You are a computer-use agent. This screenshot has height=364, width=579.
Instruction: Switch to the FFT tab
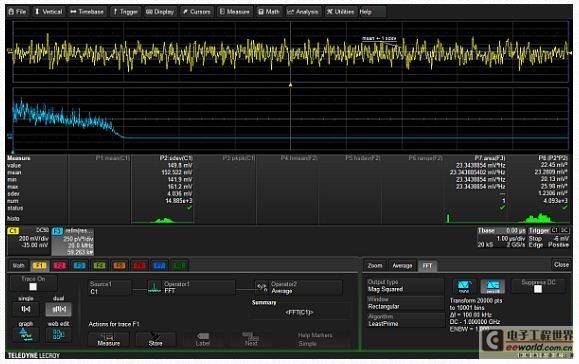coord(427,265)
